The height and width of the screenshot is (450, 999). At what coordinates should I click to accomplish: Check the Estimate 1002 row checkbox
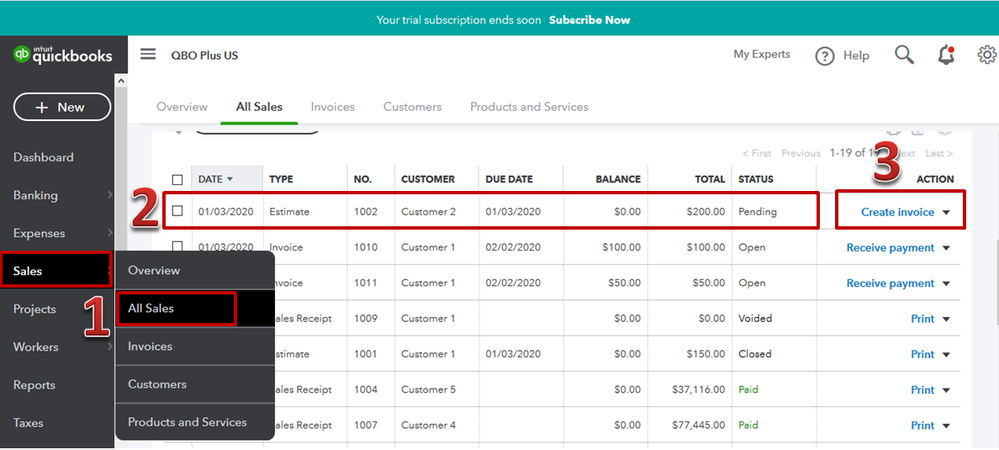[x=177, y=211]
